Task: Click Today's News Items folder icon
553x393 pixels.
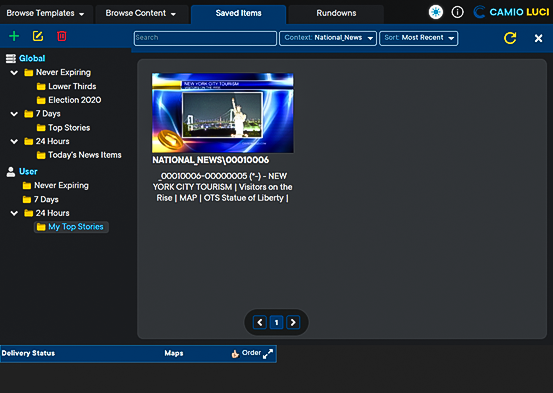Action: click(x=41, y=155)
